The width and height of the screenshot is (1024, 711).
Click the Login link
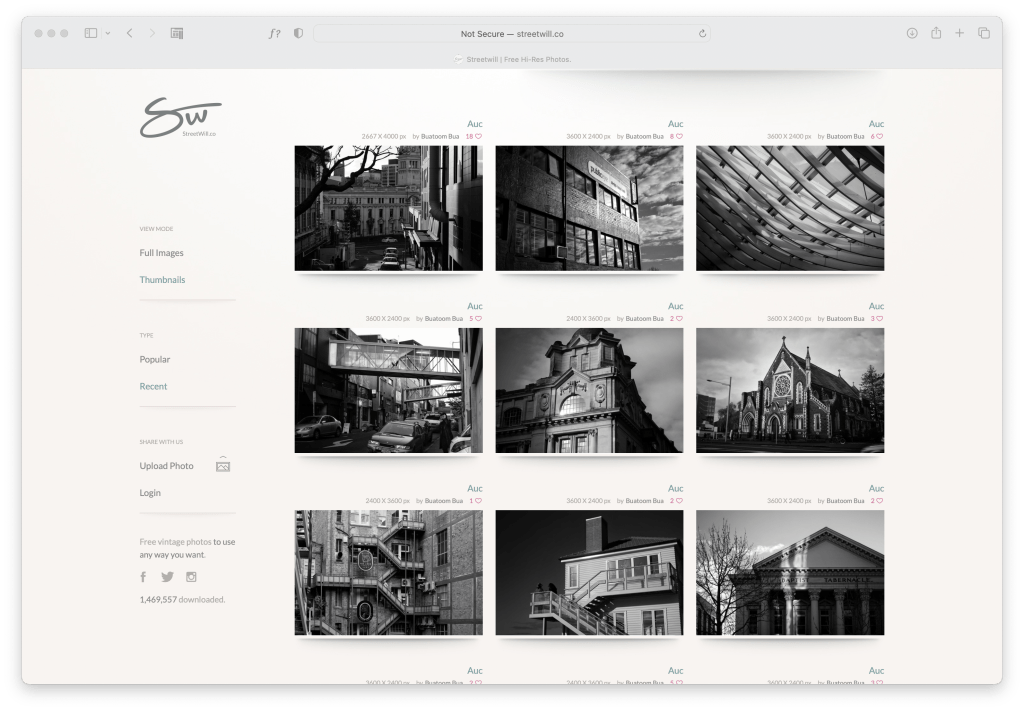[x=150, y=493]
